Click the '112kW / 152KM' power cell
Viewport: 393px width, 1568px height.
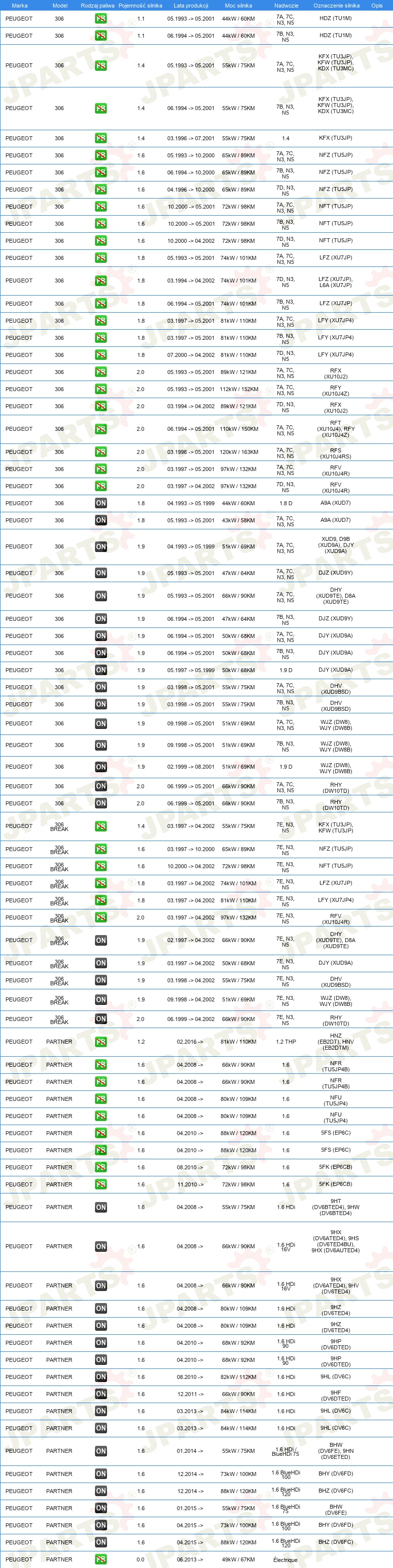pyautogui.click(x=239, y=390)
